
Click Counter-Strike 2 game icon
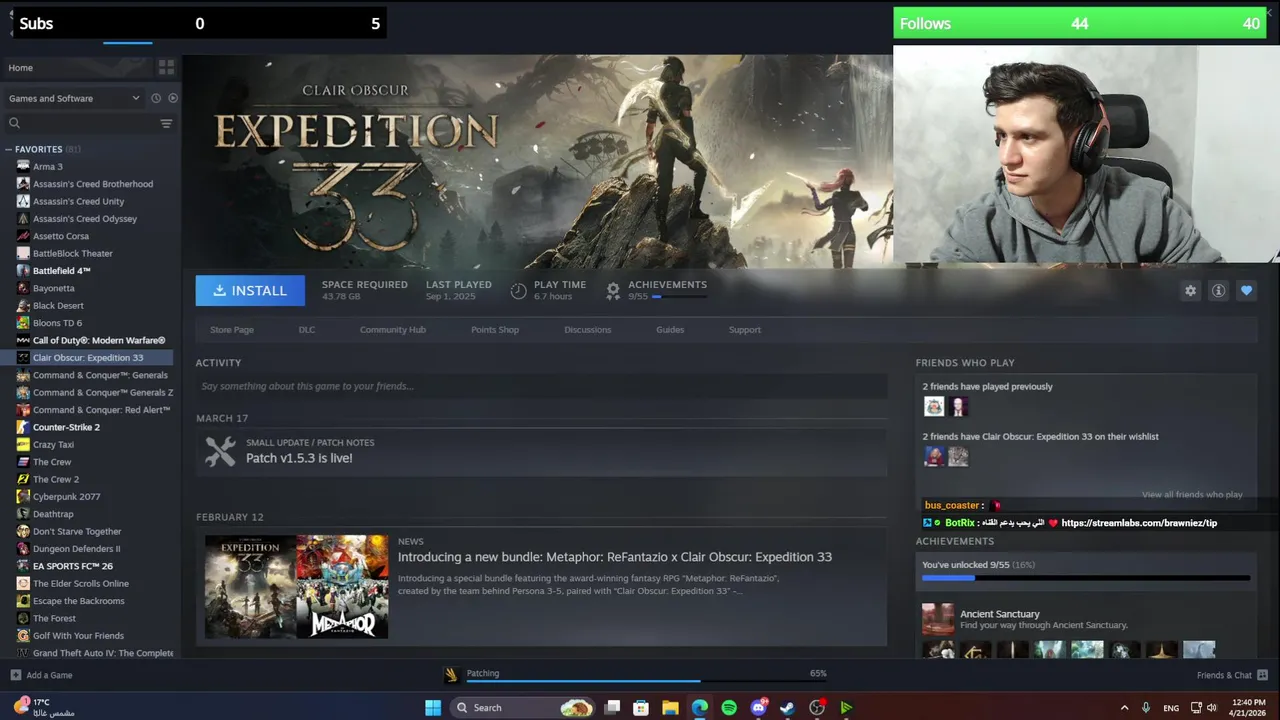(x=23, y=427)
